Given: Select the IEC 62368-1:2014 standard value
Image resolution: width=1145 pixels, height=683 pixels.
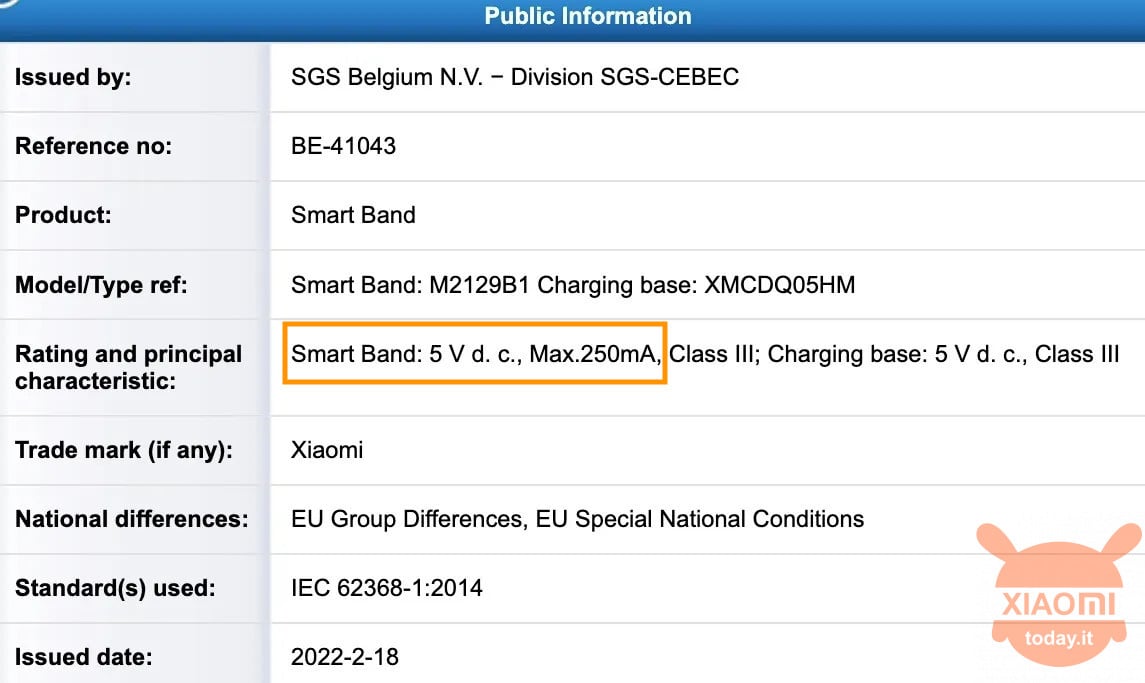Looking at the screenshot, I should point(387,587).
